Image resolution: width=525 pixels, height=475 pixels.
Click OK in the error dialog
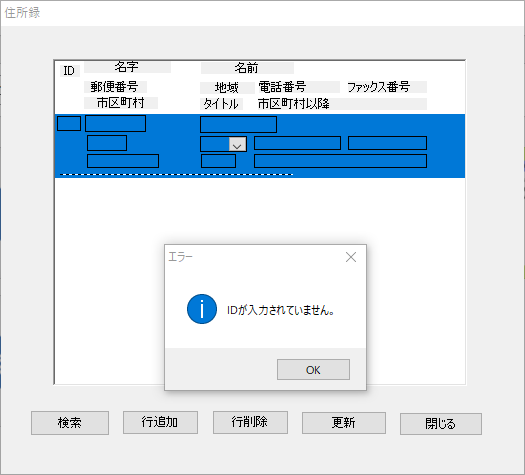313,370
